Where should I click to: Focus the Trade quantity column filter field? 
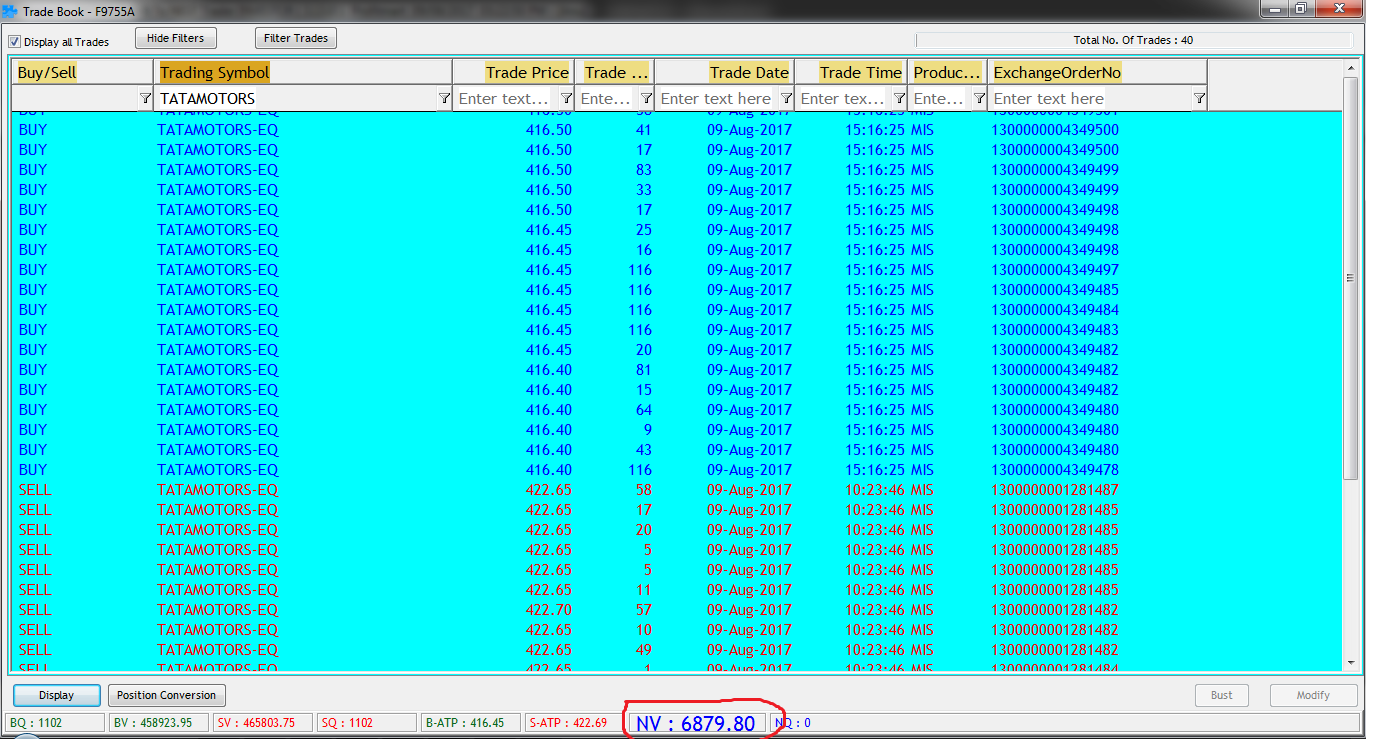pyautogui.click(x=607, y=98)
